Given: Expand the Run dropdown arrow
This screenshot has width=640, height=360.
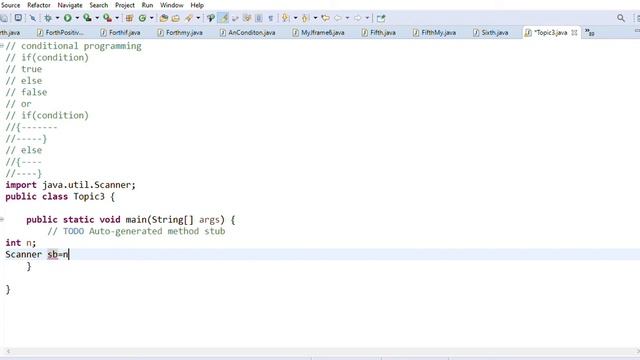Looking at the screenshot, I should pos(77,18).
